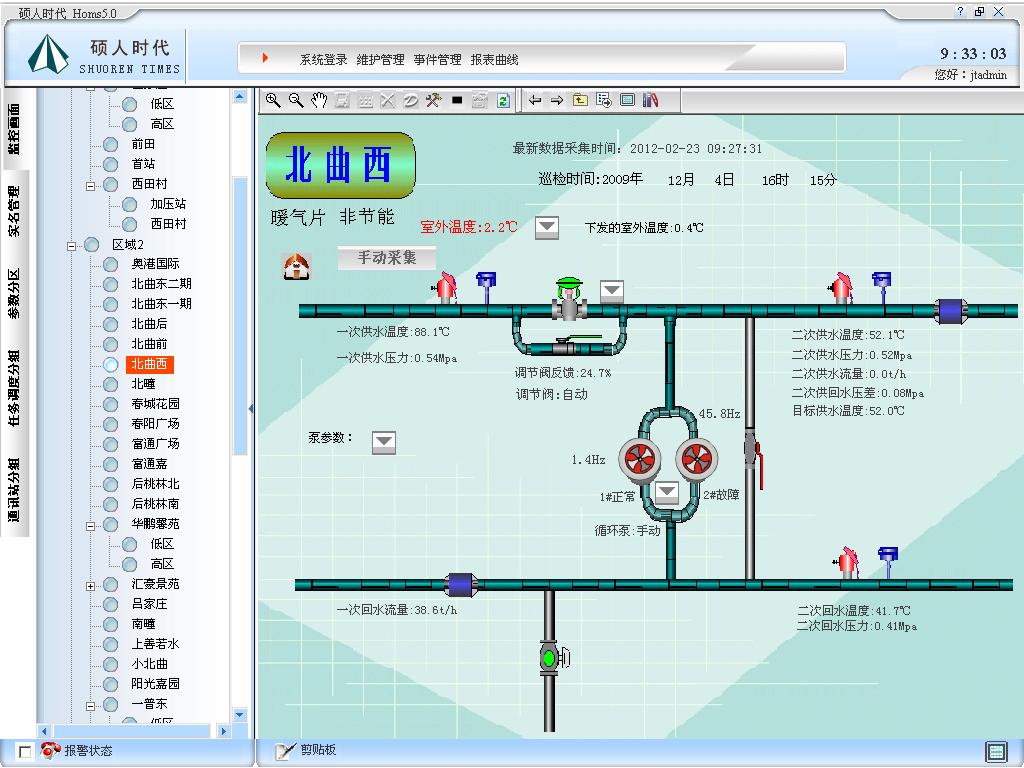Toggle the 报警状态 checkbox
The height and width of the screenshot is (768, 1024).
coord(25,751)
